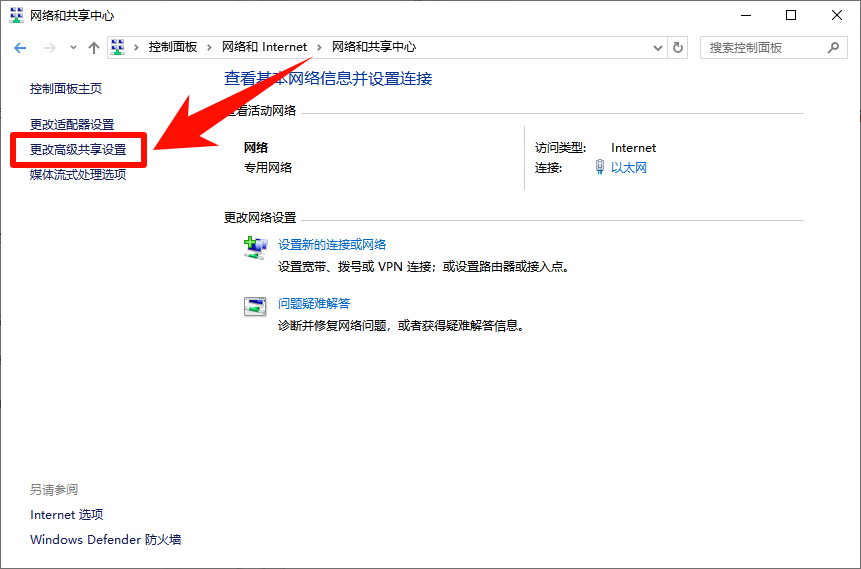Open address bar history dropdown
Screen dimensions: 861x569
click(657, 48)
